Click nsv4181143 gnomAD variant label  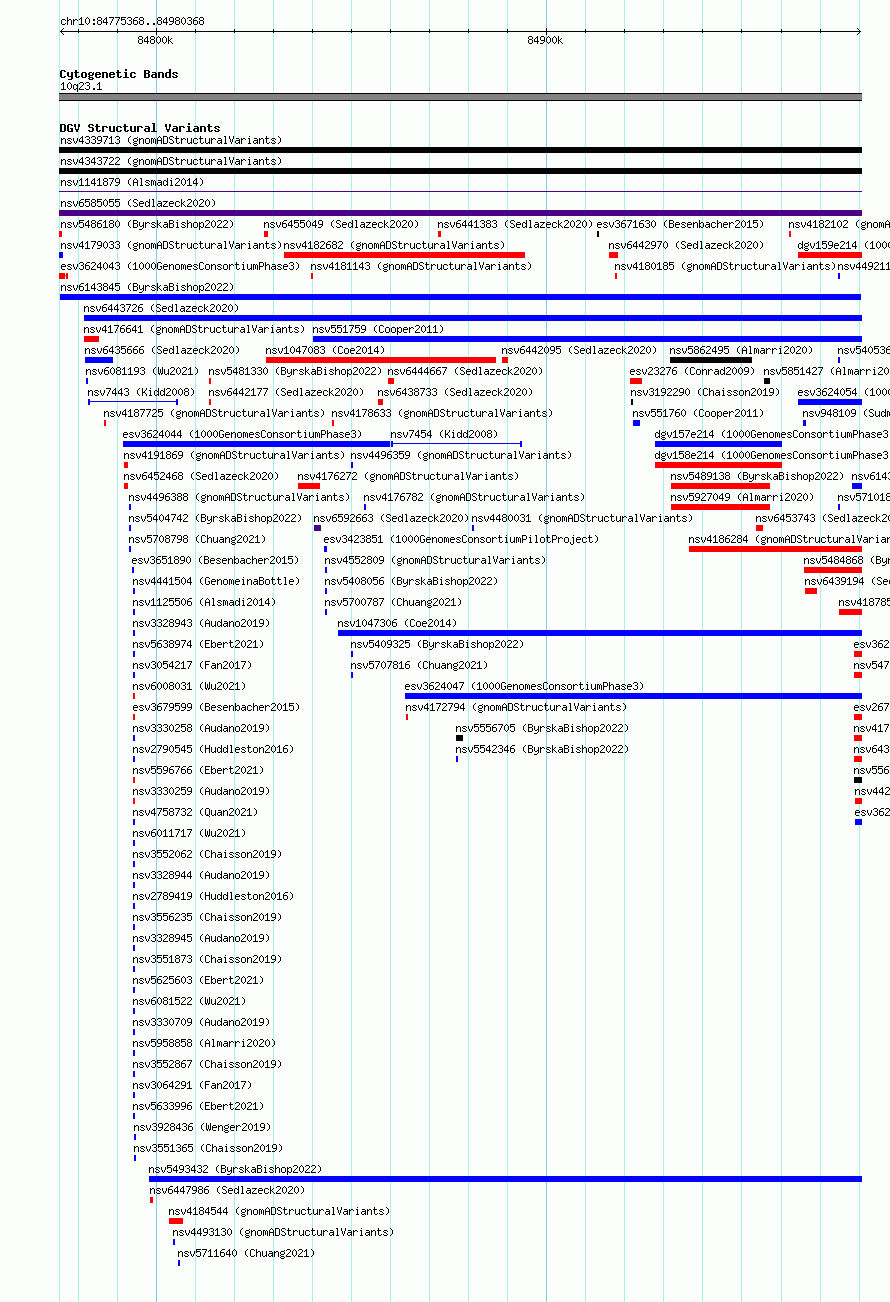pyautogui.click(x=422, y=266)
